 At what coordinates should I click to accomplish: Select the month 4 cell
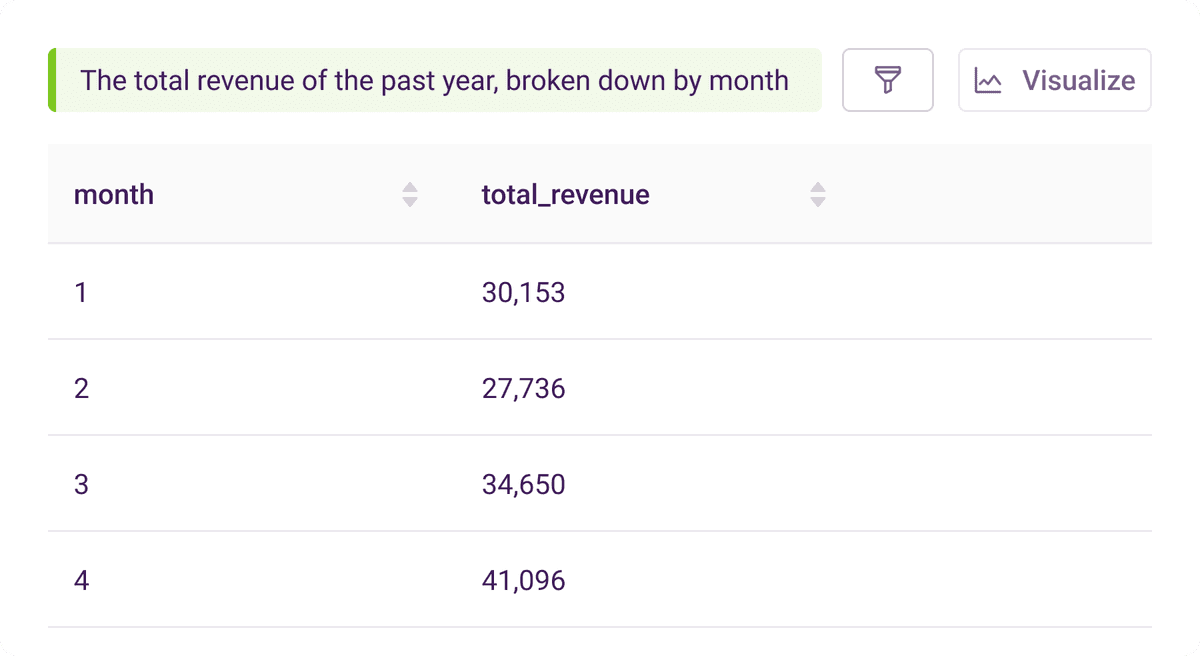coord(81,580)
